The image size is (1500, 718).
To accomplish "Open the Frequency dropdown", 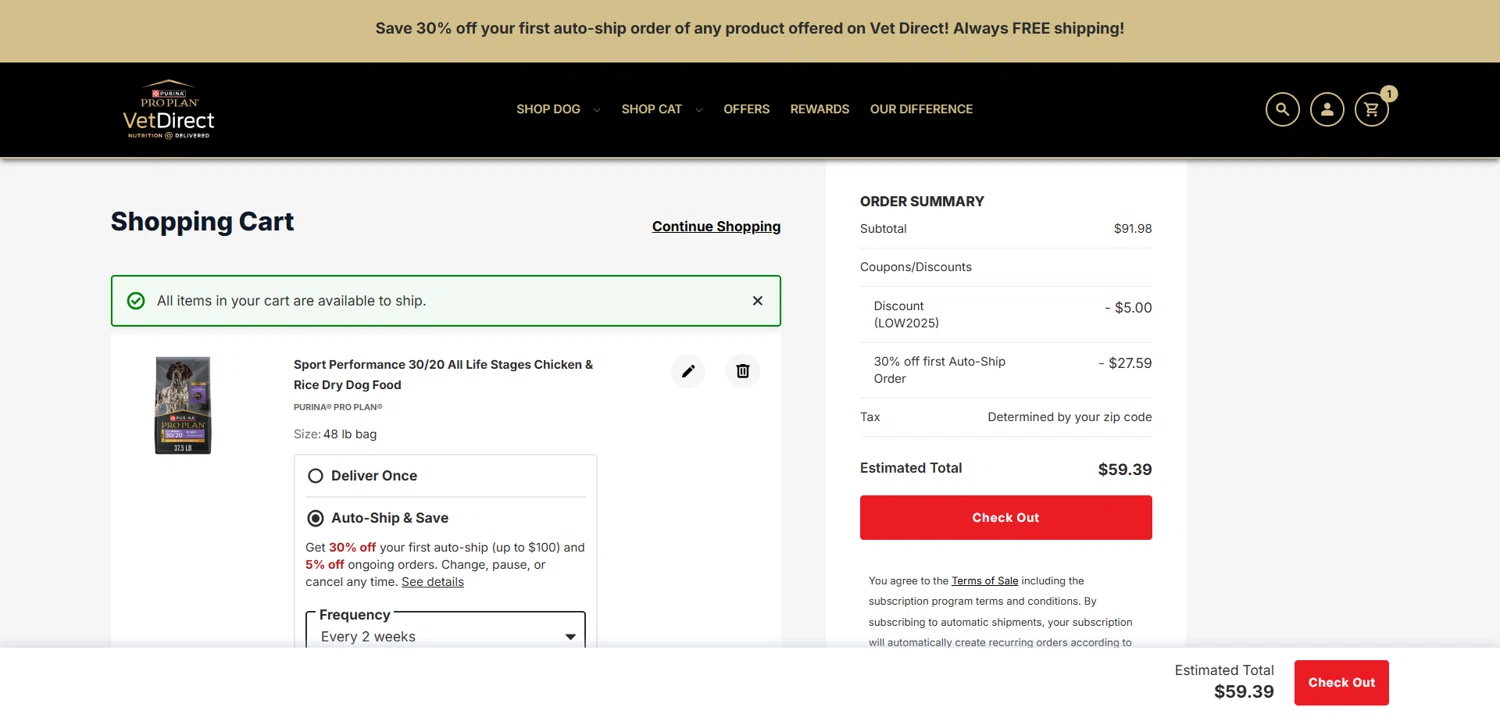I will click(446, 631).
